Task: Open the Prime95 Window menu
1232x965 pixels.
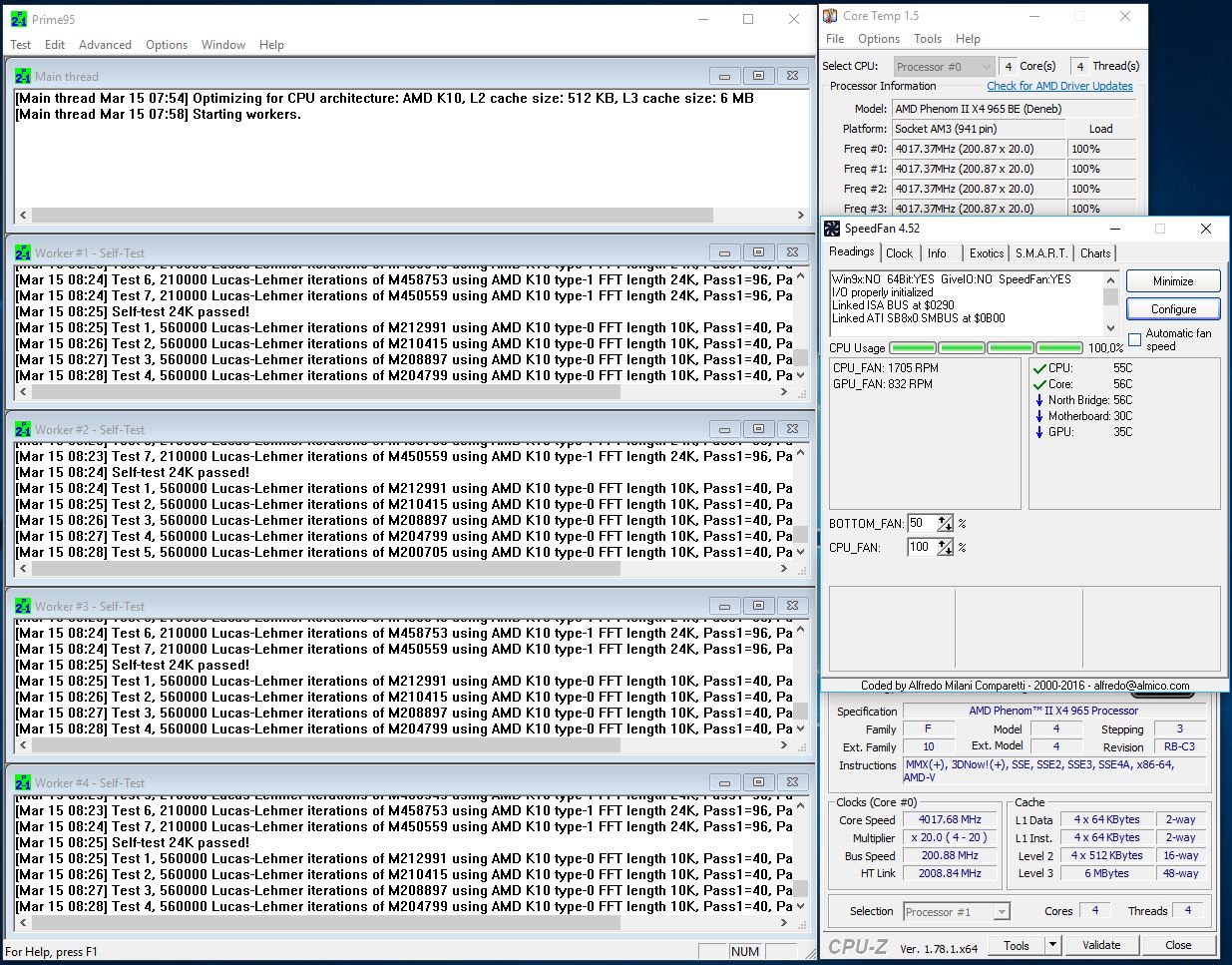Action: 223,45
